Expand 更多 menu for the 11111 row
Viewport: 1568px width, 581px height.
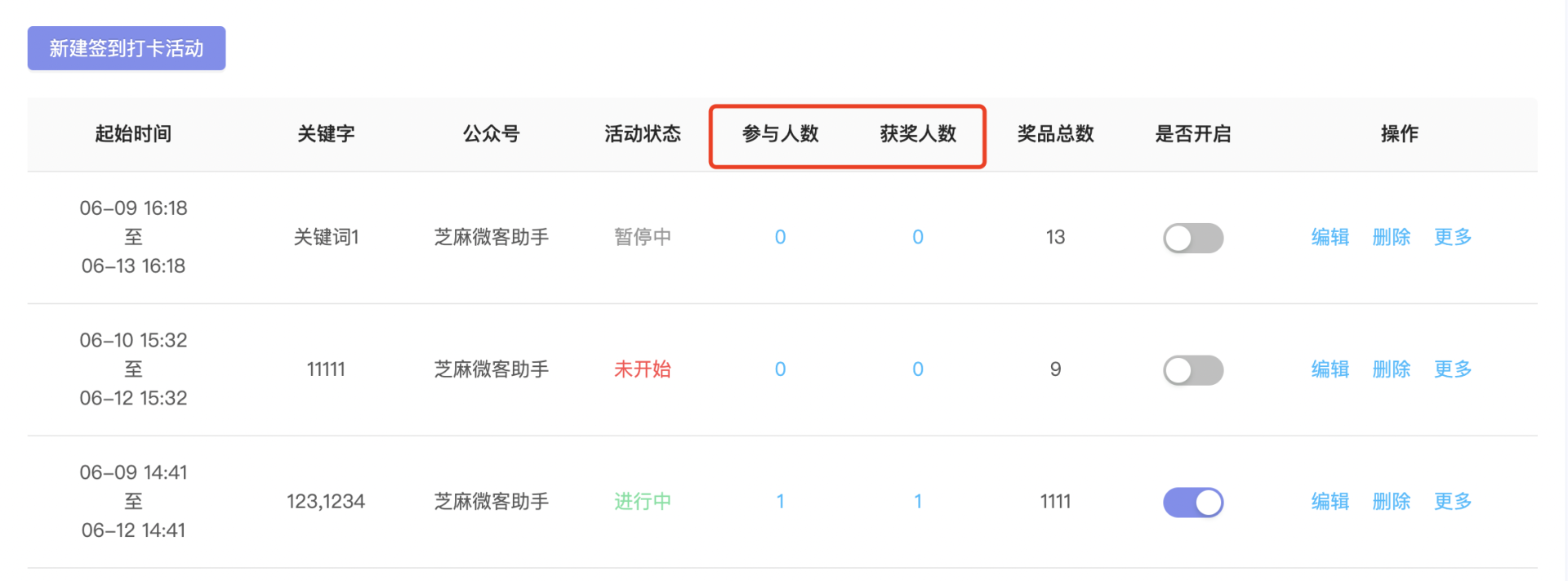(x=1453, y=369)
